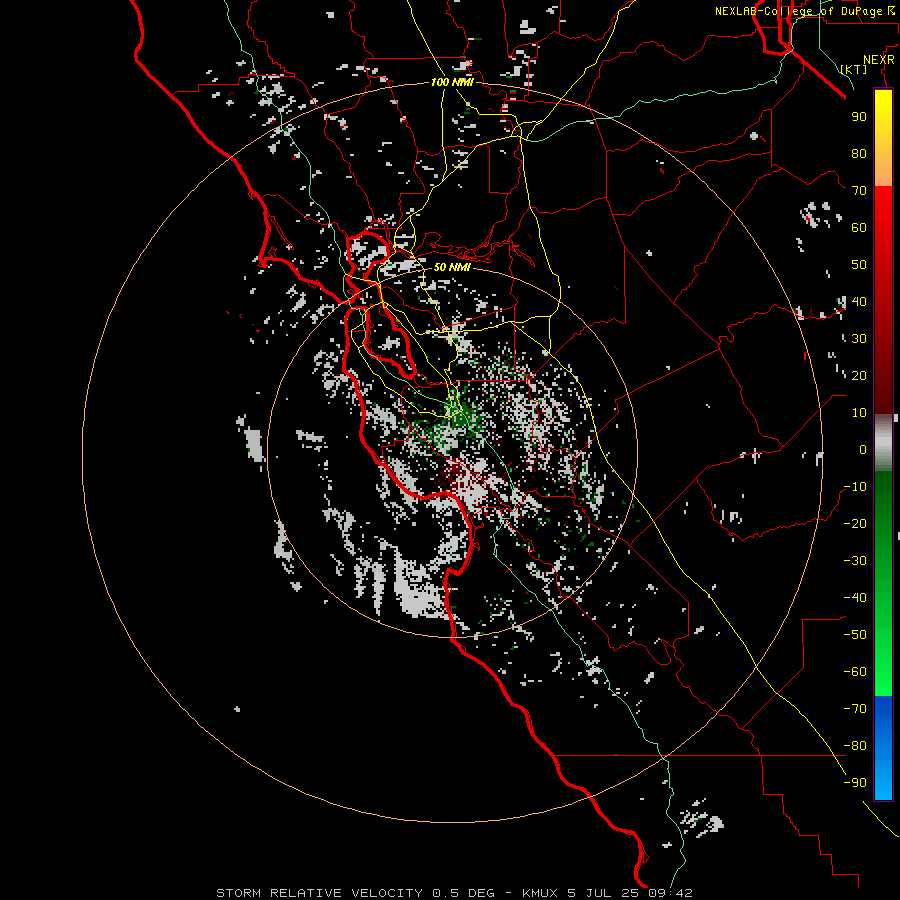
Task: Click the NEXR label at top right
Action: pyautogui.click(x=879, y=60)
